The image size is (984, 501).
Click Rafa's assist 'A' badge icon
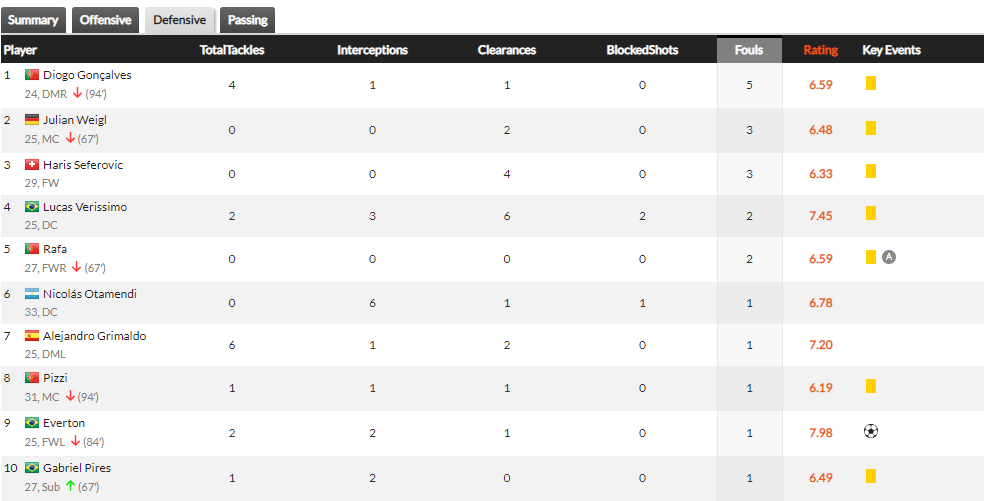(x=889, y=257)
